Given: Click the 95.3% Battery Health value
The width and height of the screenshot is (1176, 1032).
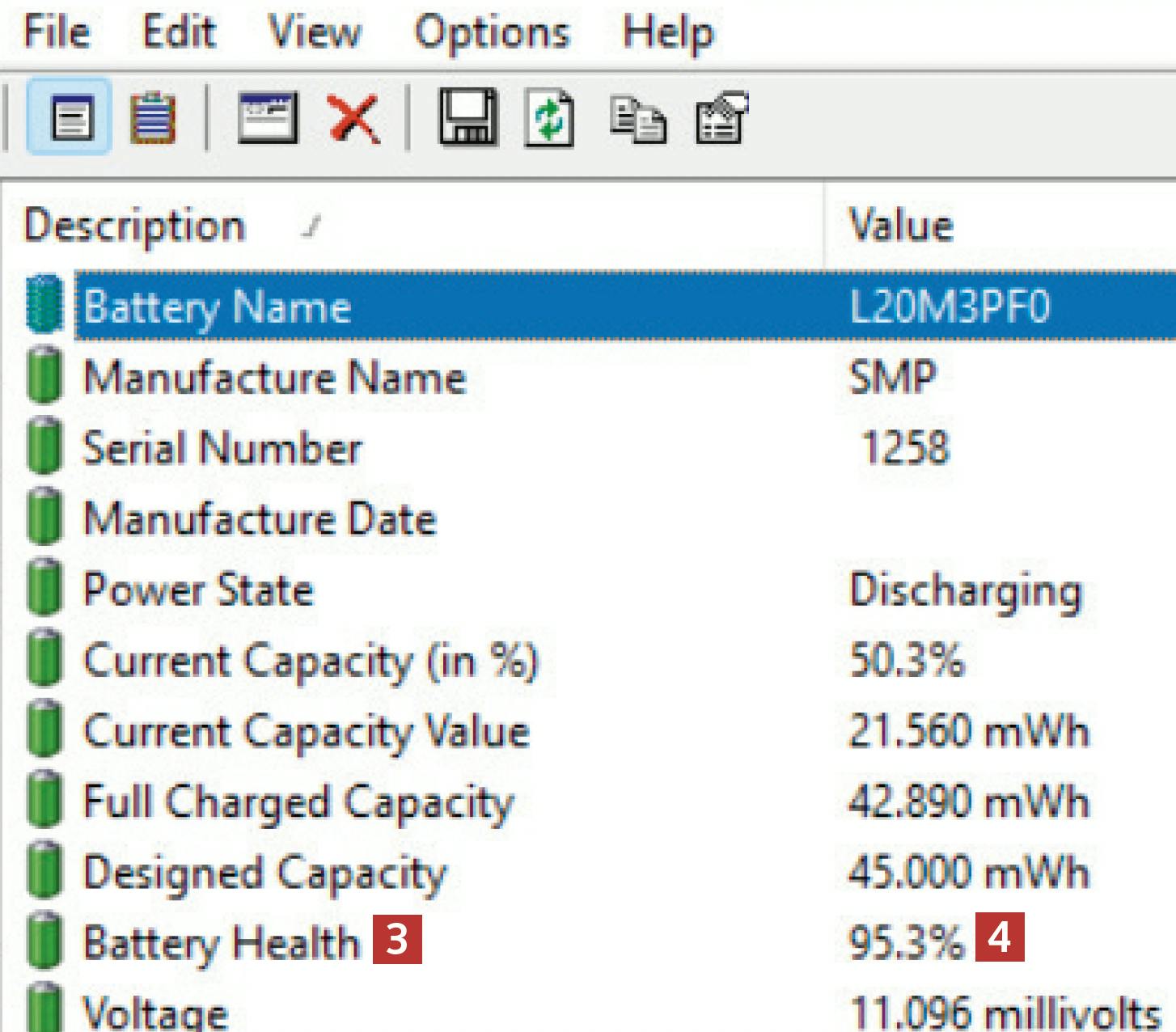Looking at the screenshot, I should click(906, 942).
